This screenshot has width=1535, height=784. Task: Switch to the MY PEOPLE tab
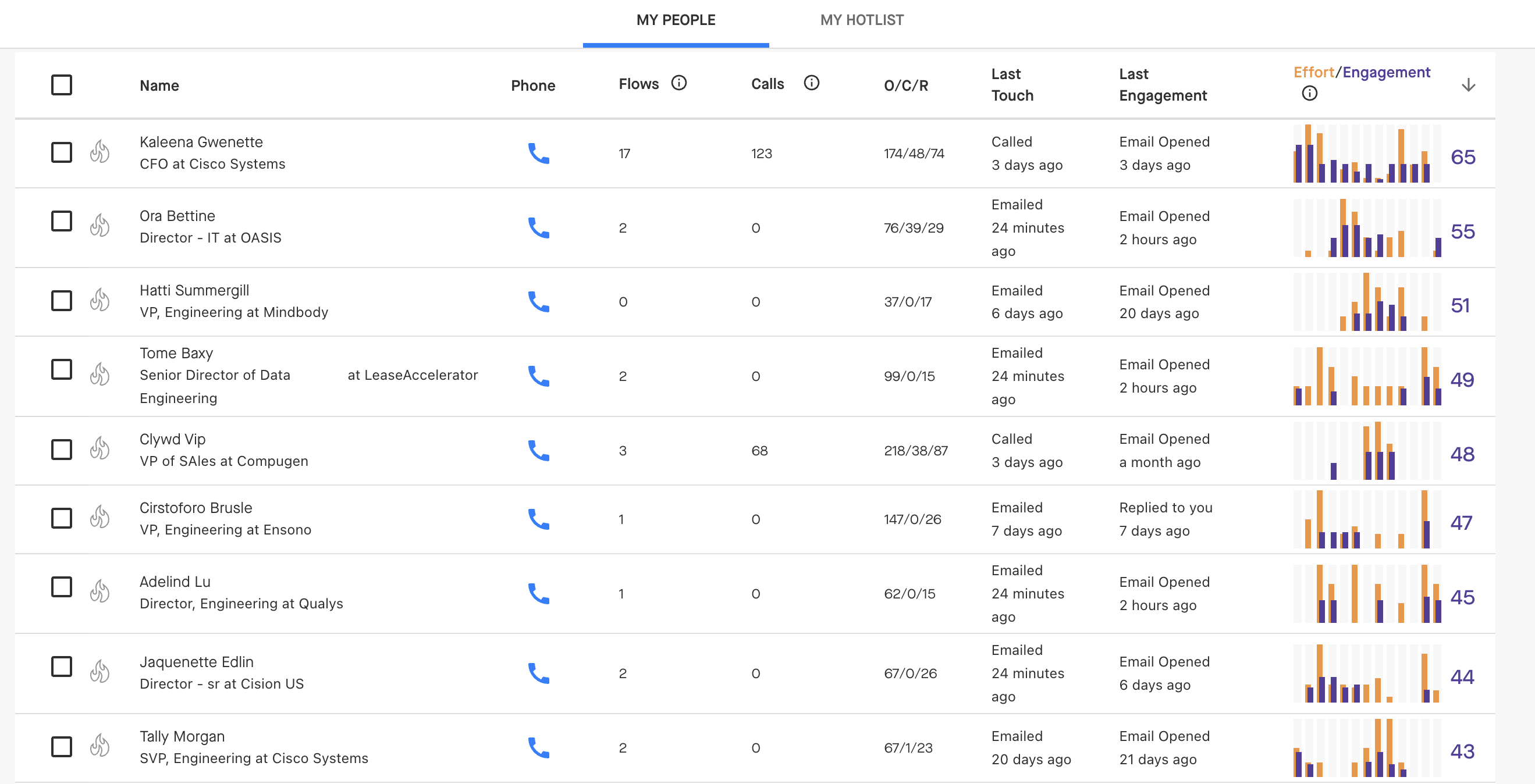[676, 20]
